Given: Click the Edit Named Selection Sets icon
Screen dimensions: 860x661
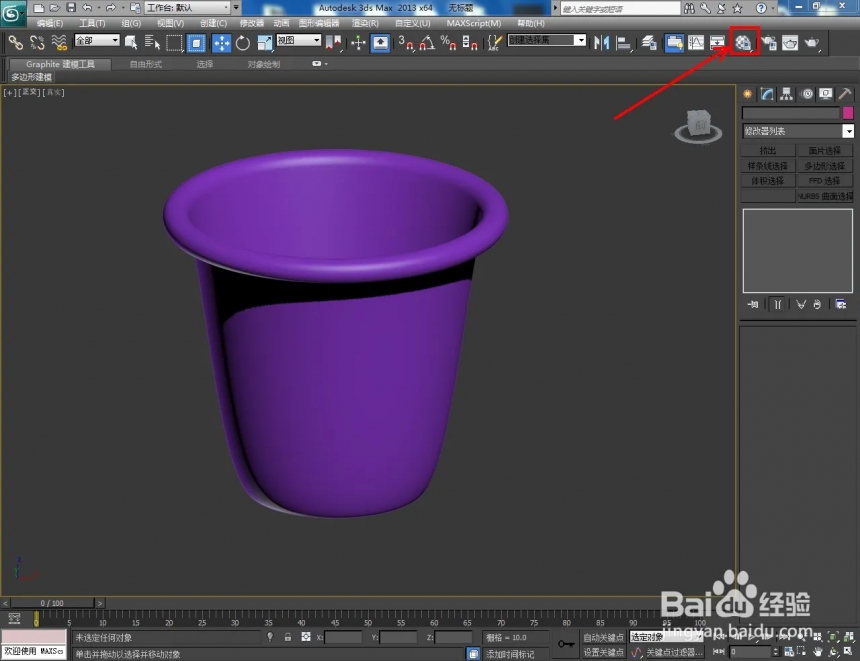Looking at the screenshot, I should (494, 42).
